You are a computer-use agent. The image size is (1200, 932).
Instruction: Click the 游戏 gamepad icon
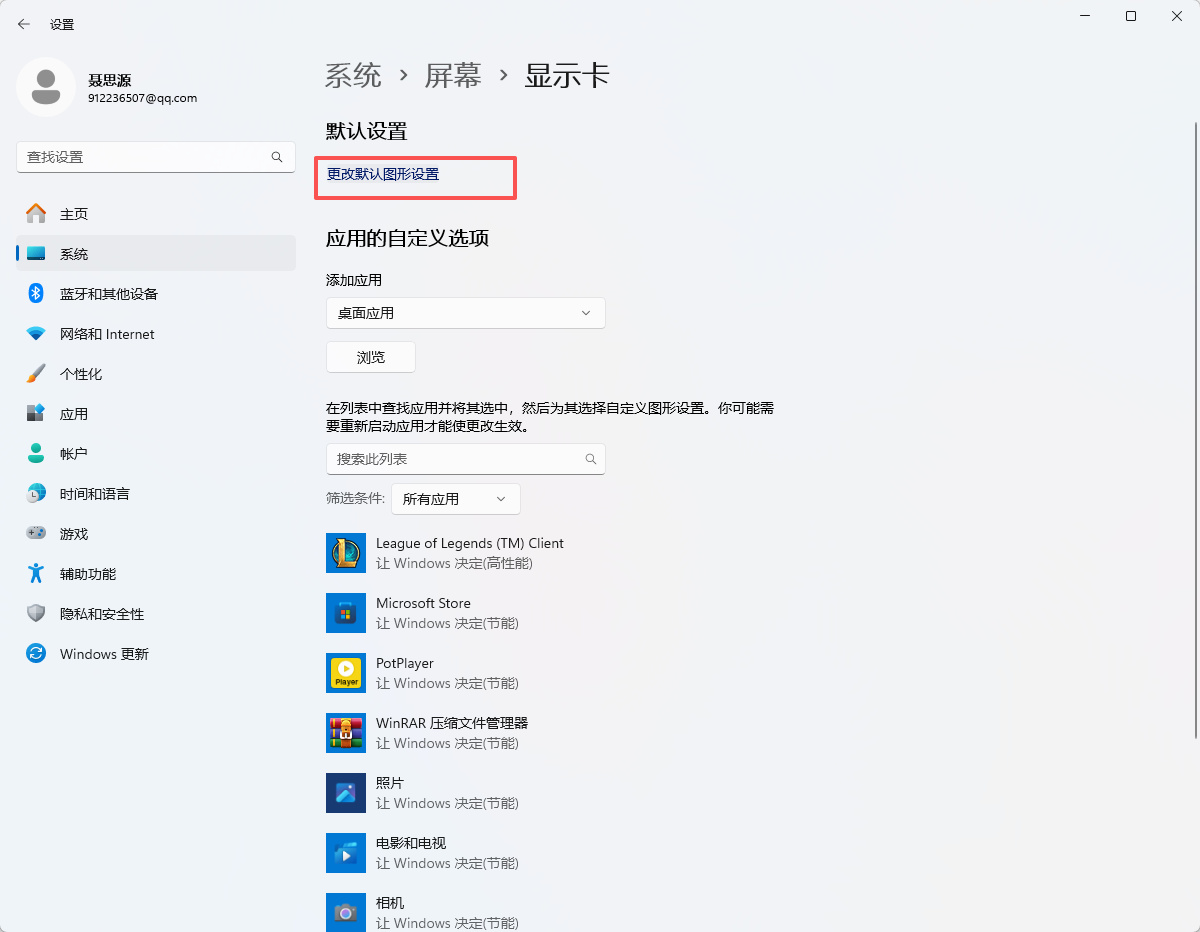coord(36,534)
